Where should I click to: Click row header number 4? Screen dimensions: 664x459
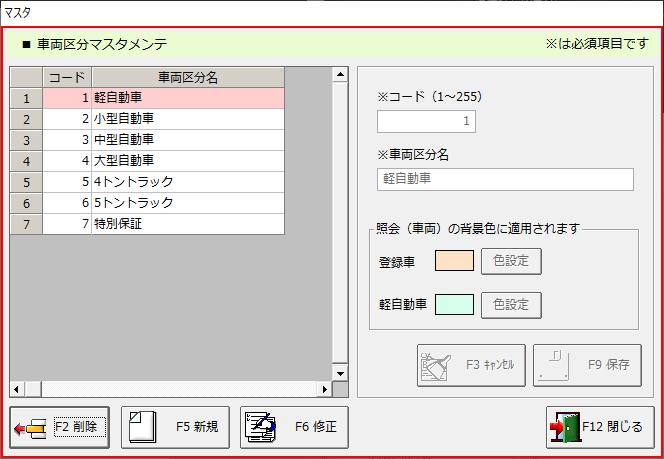(x=26, y=161)
